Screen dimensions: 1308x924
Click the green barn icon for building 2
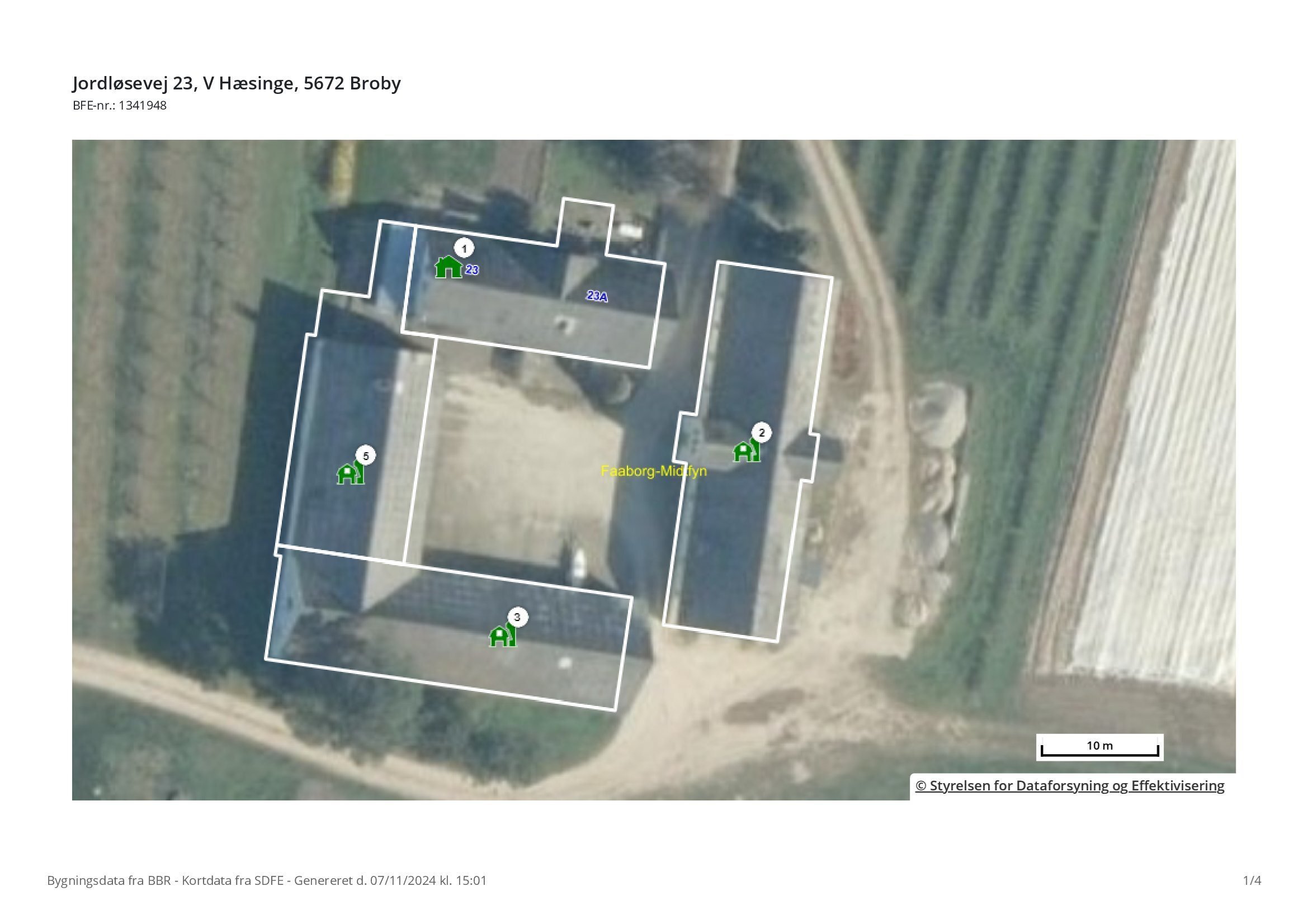click(747, 451)
